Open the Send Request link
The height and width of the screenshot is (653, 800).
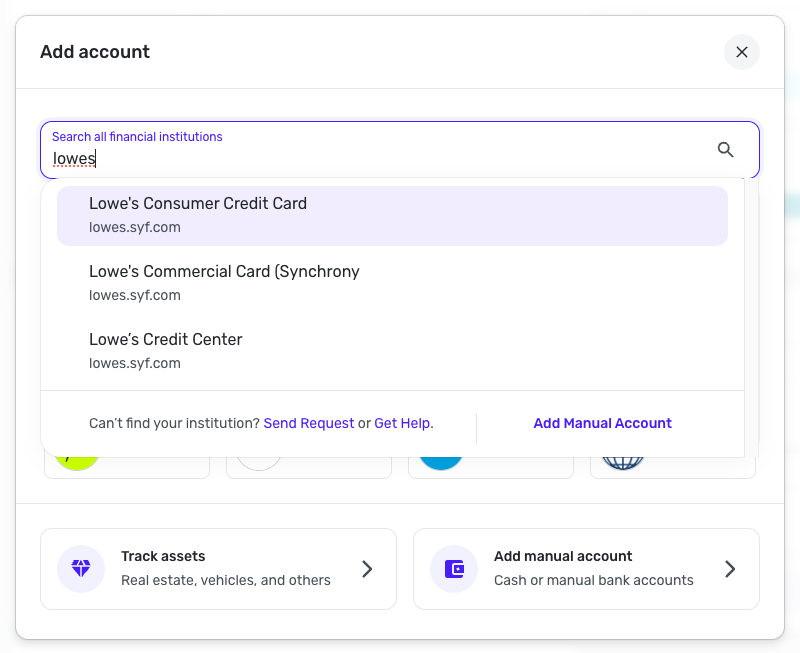309,423
